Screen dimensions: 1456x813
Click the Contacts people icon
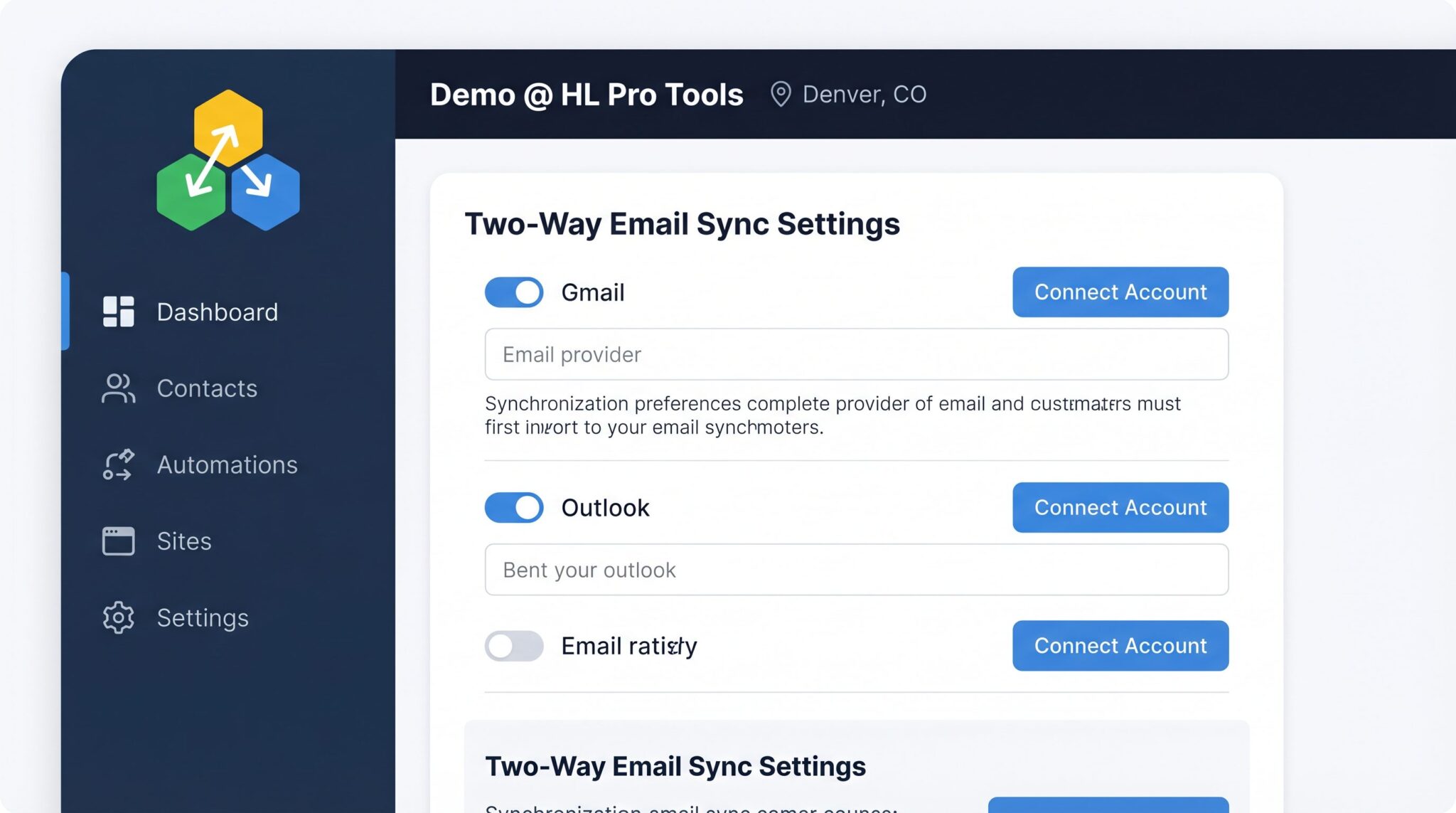[118, 388]
